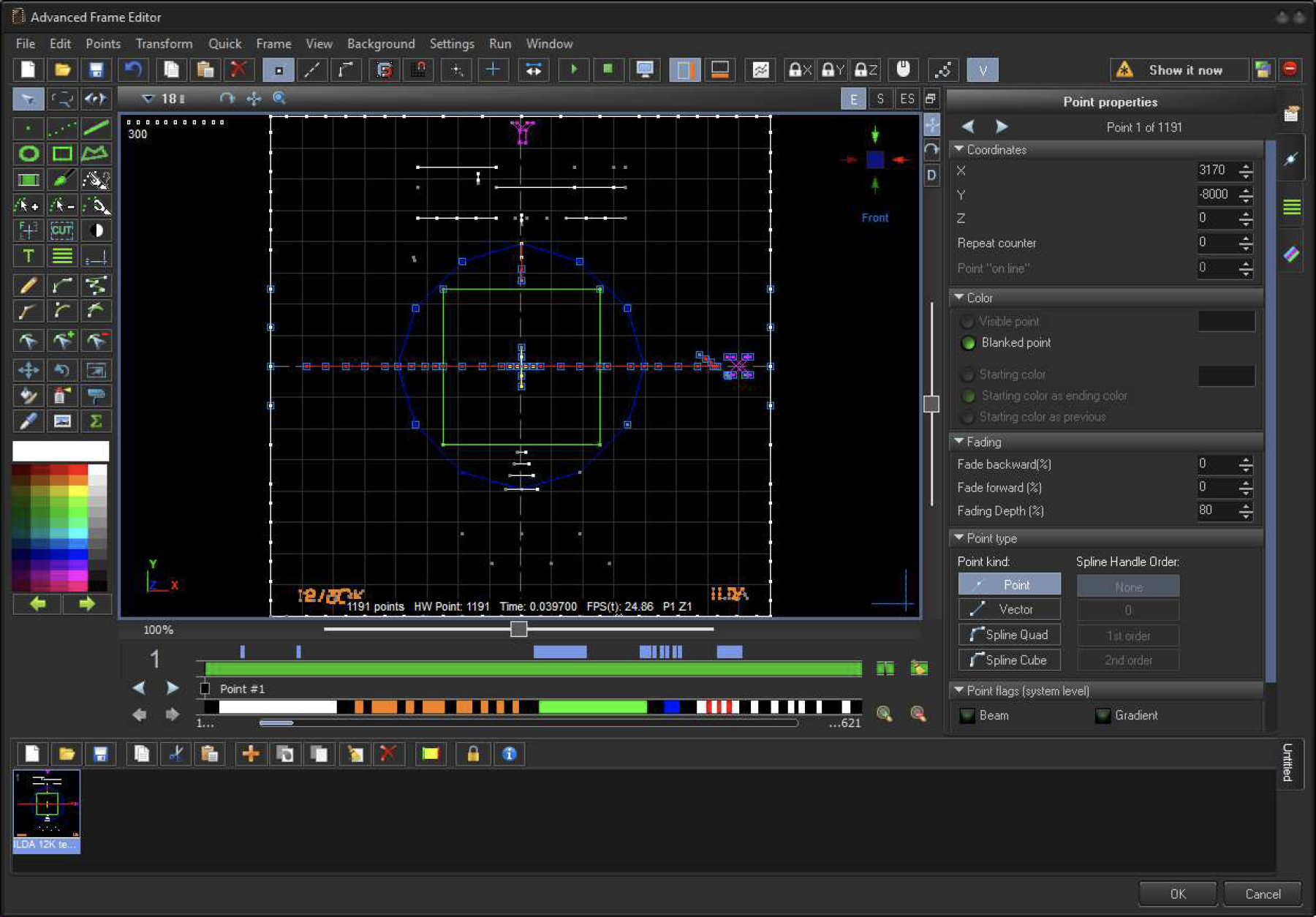
Task: Click the green Stop square button
Action: [608, 69]
